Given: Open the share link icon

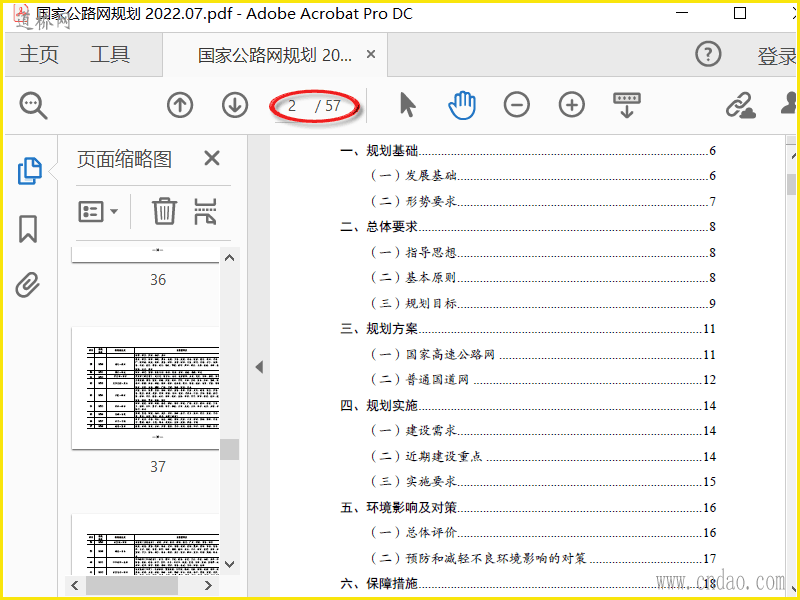Looking at the screenshot, I should click(x=740, y=105).
